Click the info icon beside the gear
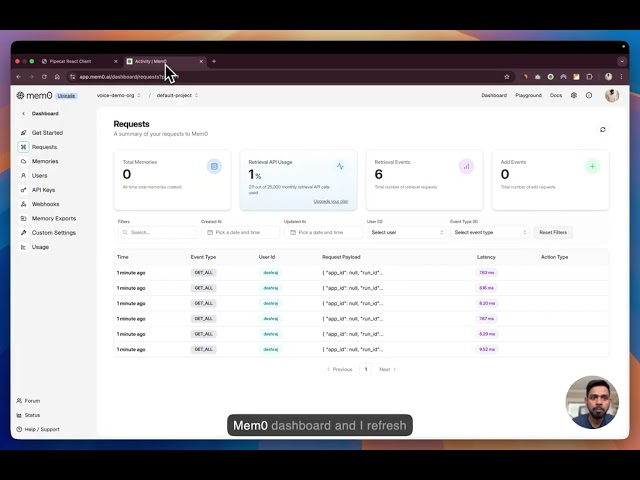Image resolution: width=640 pixels, height=480 pixels. (x=589, y=95)
